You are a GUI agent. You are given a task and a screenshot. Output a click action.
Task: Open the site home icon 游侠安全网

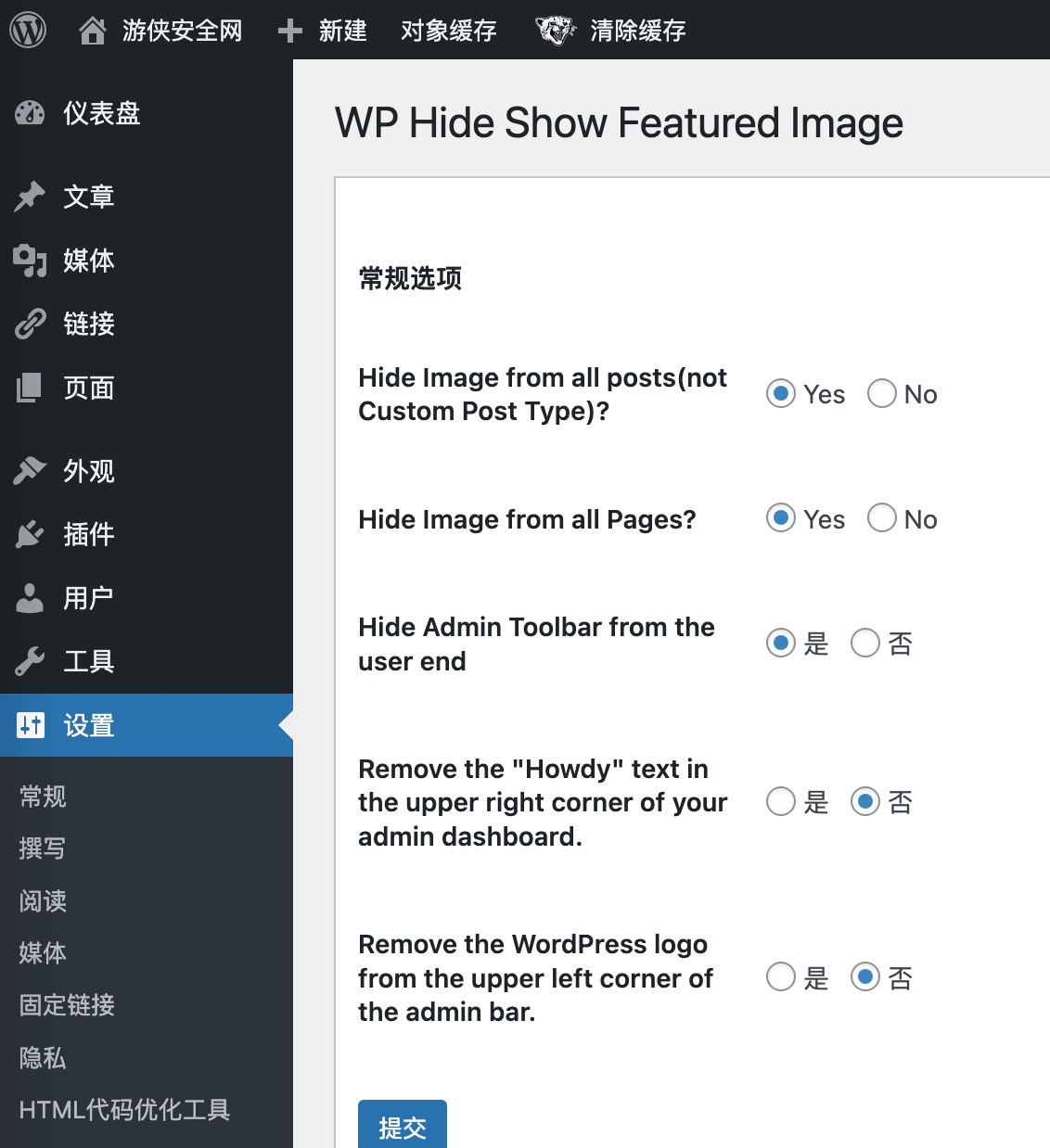93,31
